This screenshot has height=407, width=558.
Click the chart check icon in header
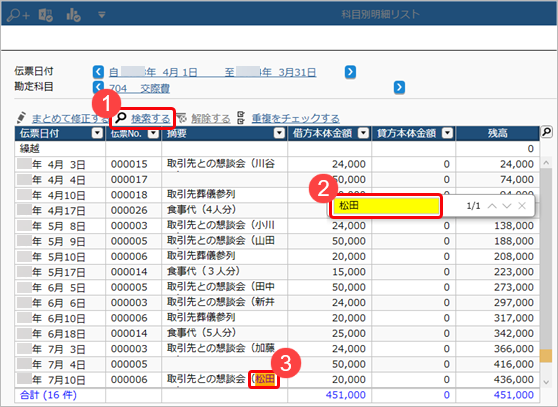[x=73, y=15]
